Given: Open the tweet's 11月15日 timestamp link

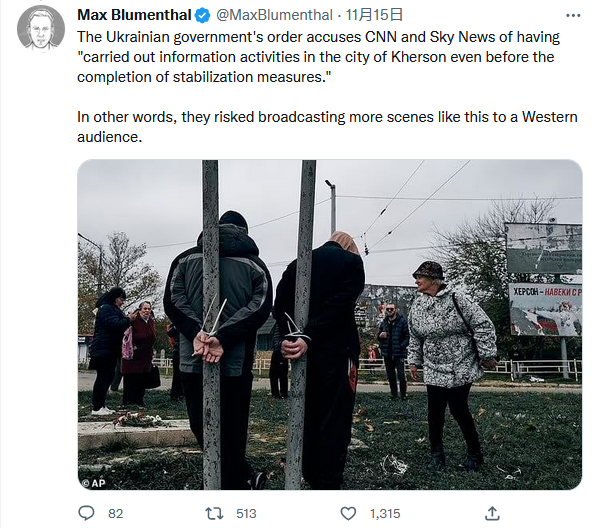Looking at the screenshot, I should [x=374, y=15].
